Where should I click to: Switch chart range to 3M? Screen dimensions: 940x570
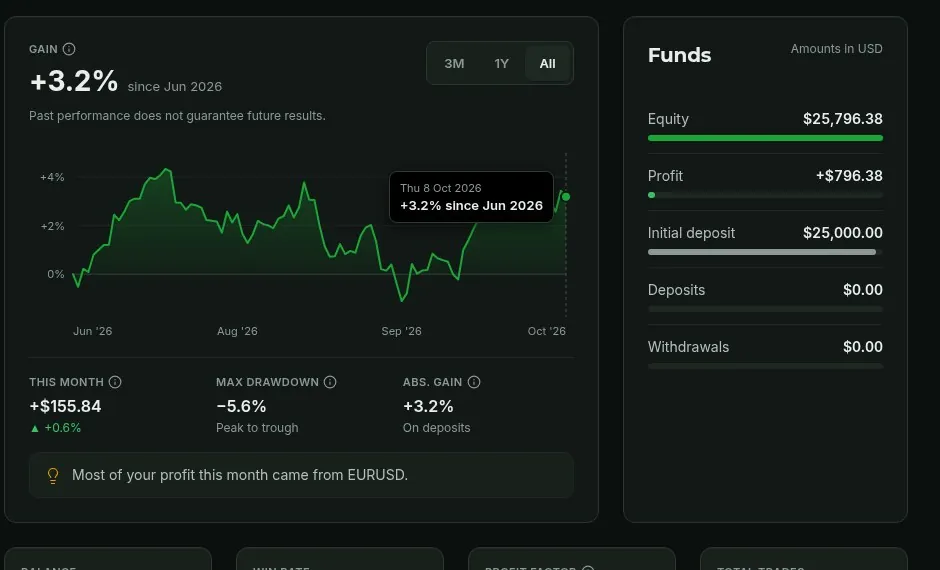coord(454,64)
